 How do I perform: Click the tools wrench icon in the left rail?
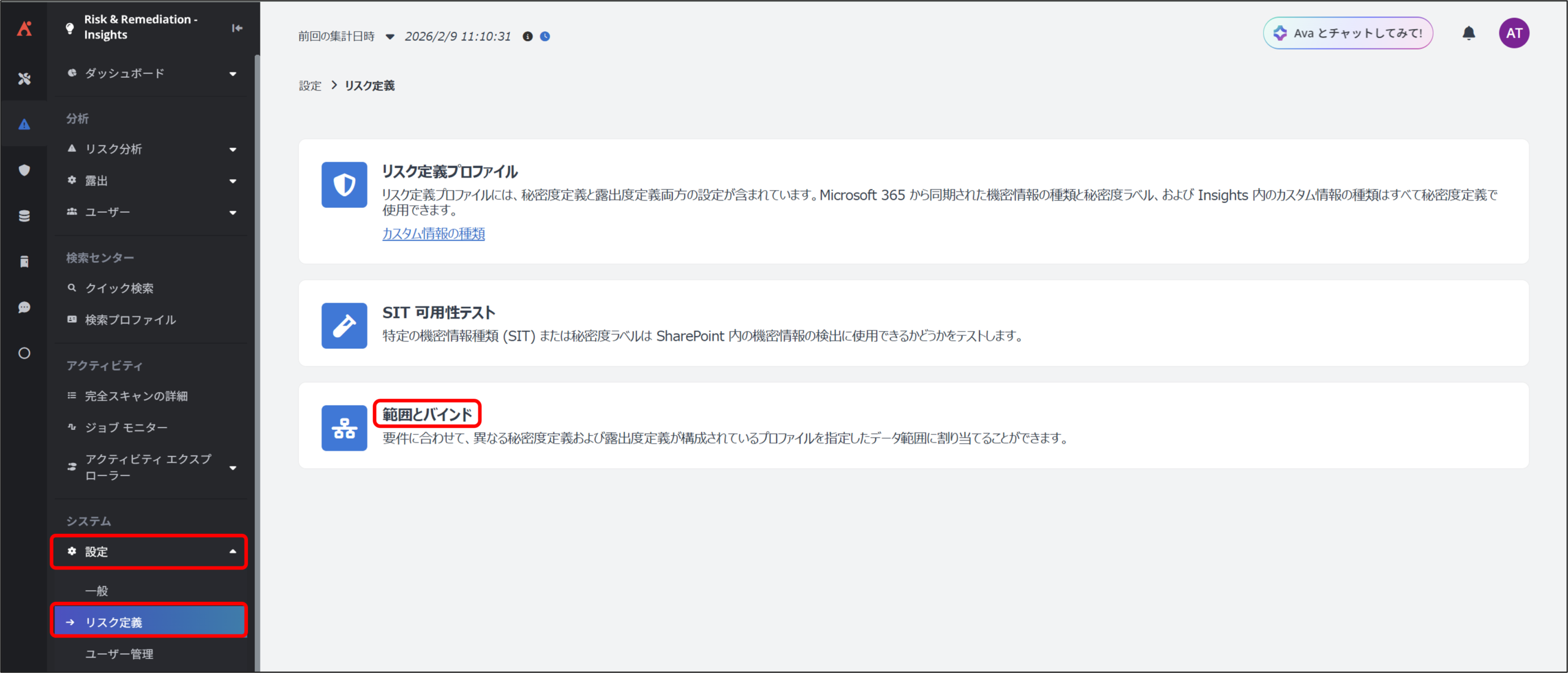pyautogui.click(x=24, y=78)
